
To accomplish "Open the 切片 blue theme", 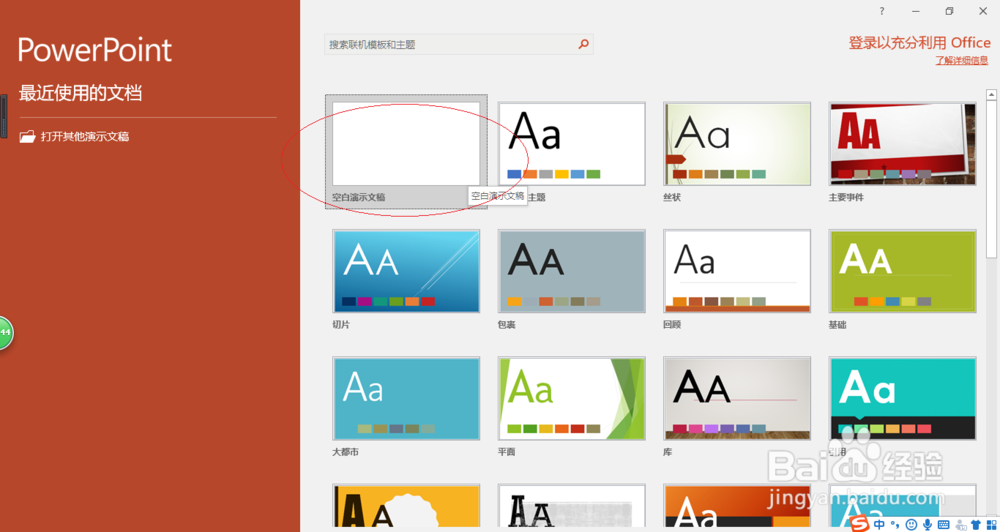I will click(406, 271).
